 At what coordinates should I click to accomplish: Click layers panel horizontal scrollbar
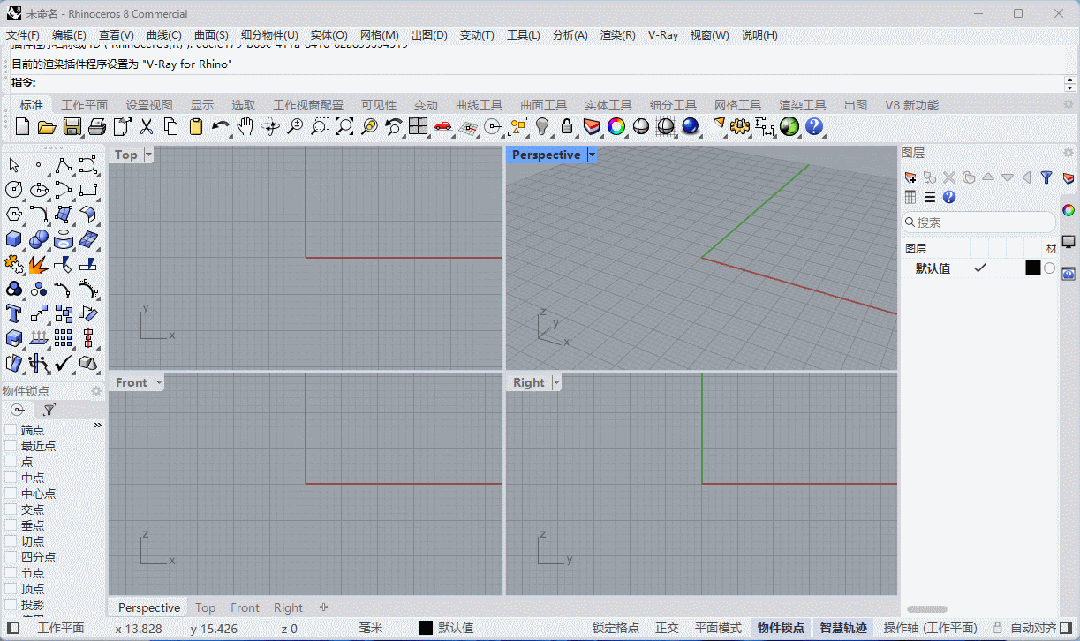(x=927, y=609)
